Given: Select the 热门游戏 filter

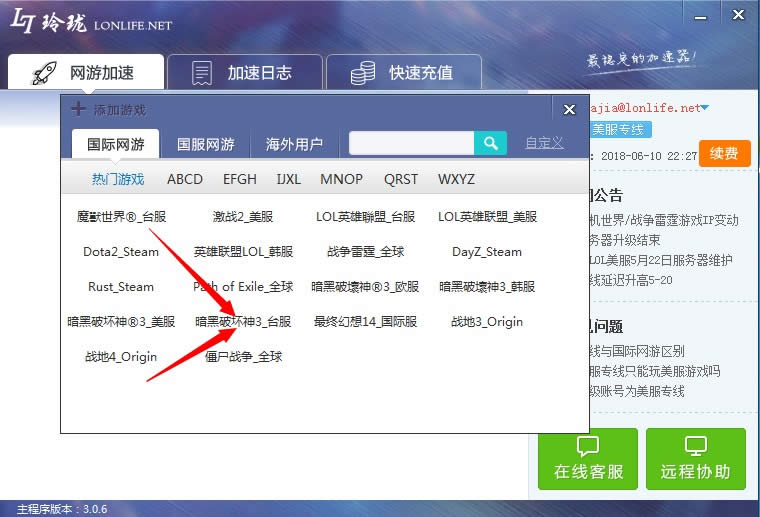Looking at the screenshot, I should [118, 179].
